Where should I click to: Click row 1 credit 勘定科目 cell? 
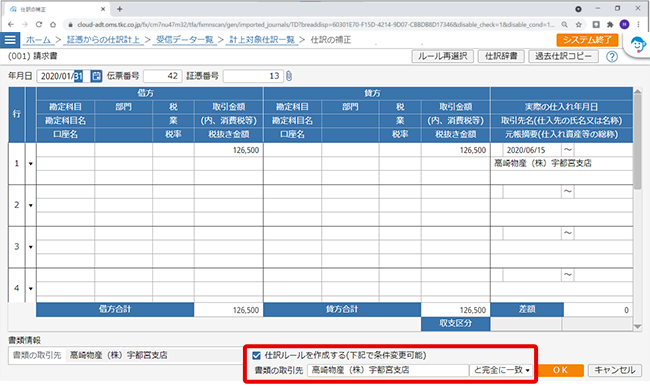click(292, 150)
